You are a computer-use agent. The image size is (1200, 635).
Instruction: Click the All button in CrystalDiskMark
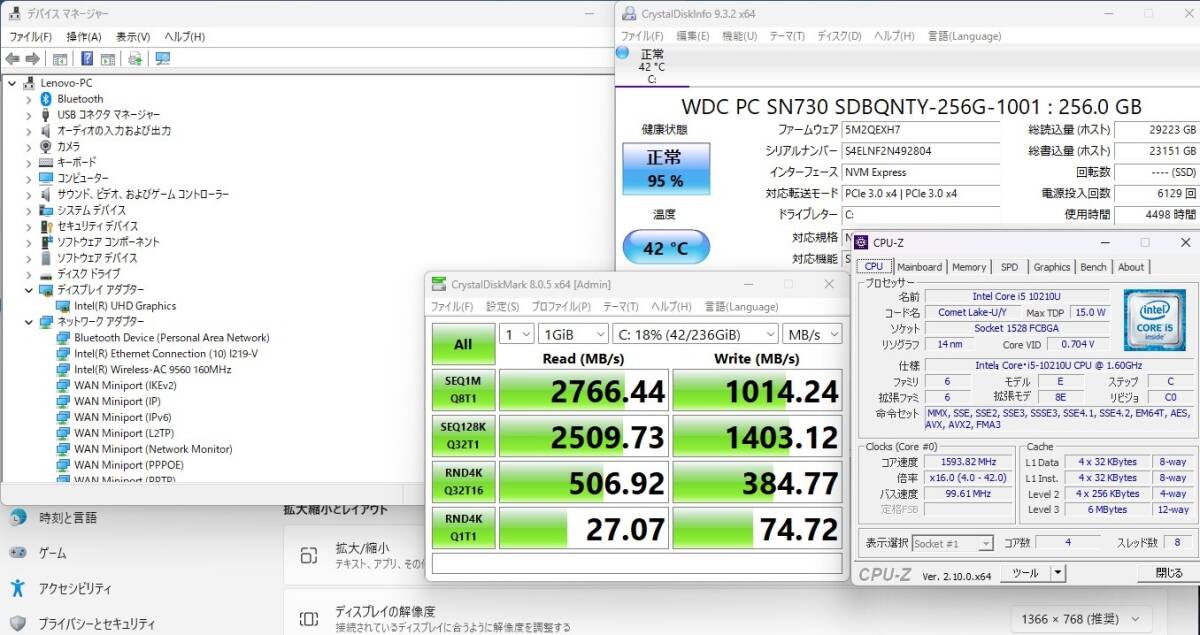[x=463, y=344]
